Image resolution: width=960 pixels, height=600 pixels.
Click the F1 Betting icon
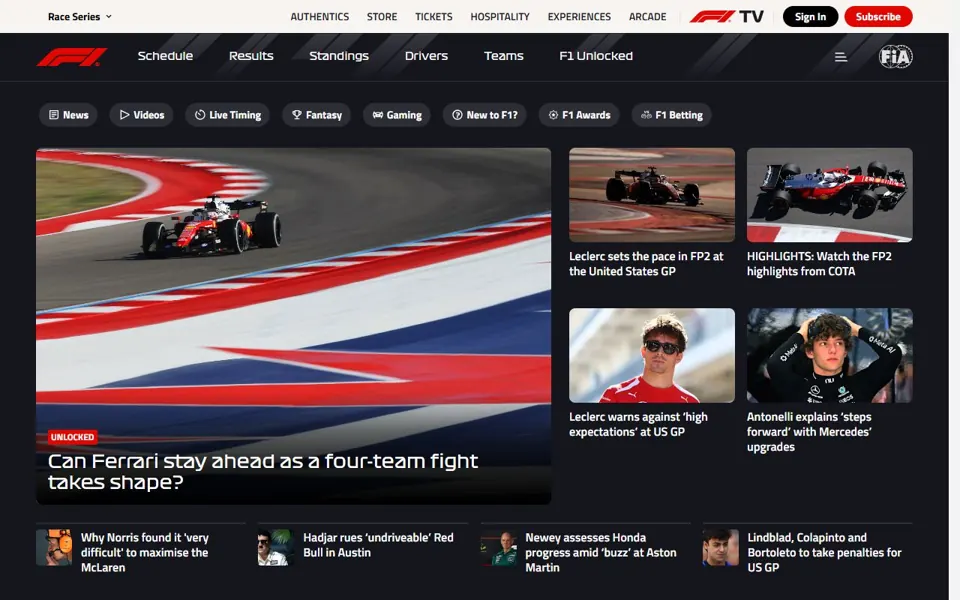pyautogui.click(x=646, y=115)
